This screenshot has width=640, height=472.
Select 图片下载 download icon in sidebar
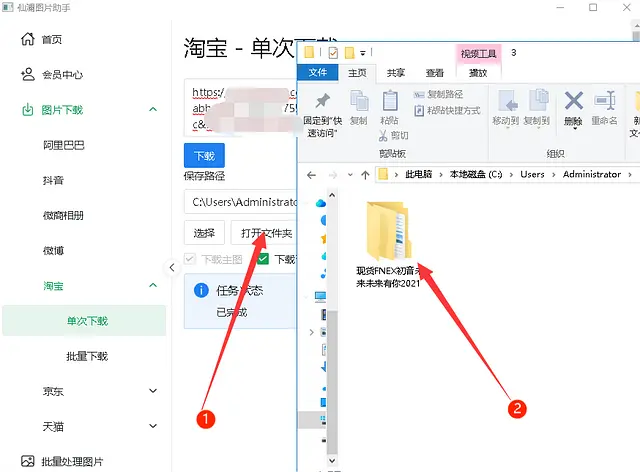[27, 109]
